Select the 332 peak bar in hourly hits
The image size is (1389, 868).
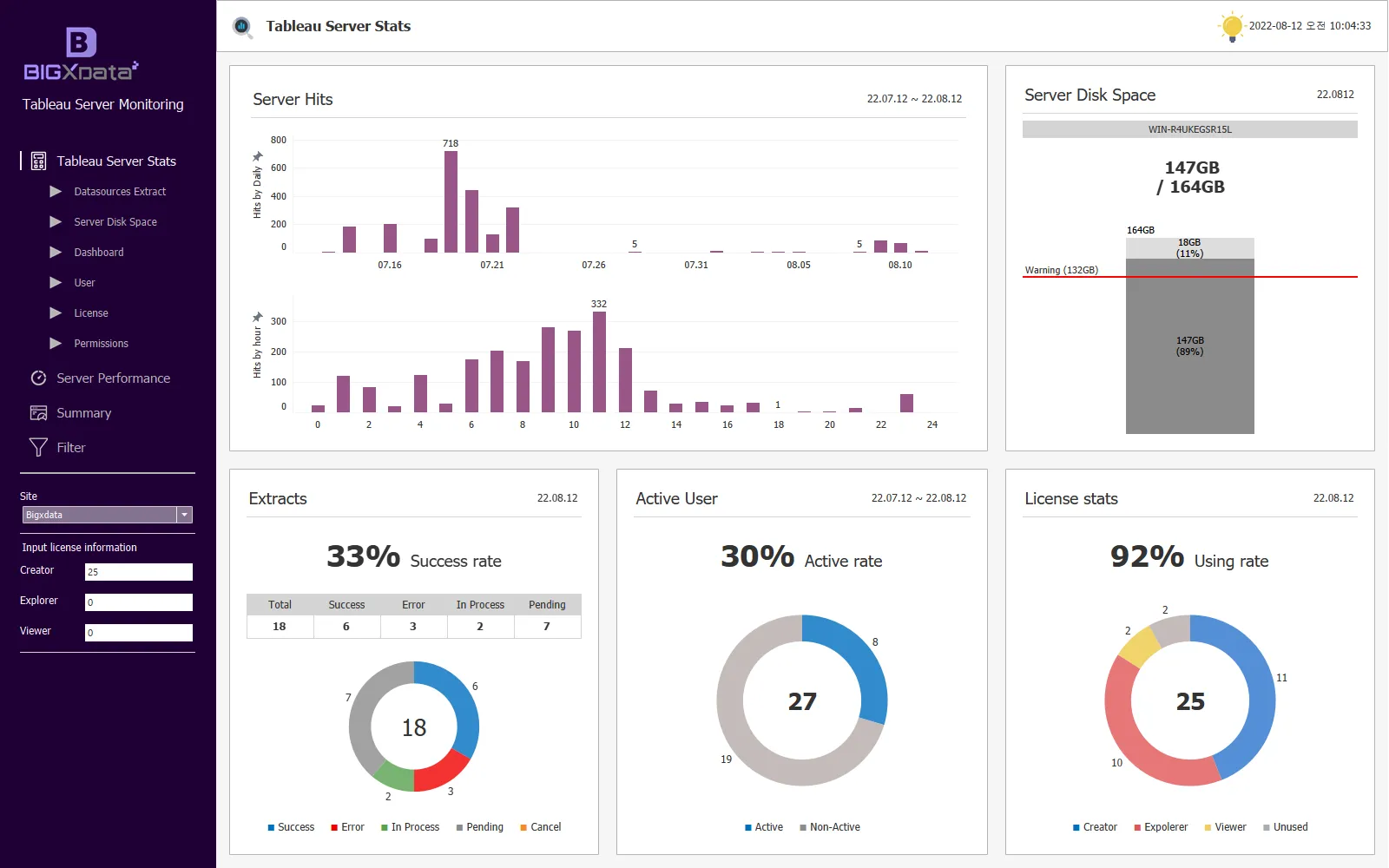click(x=599, y=361)
